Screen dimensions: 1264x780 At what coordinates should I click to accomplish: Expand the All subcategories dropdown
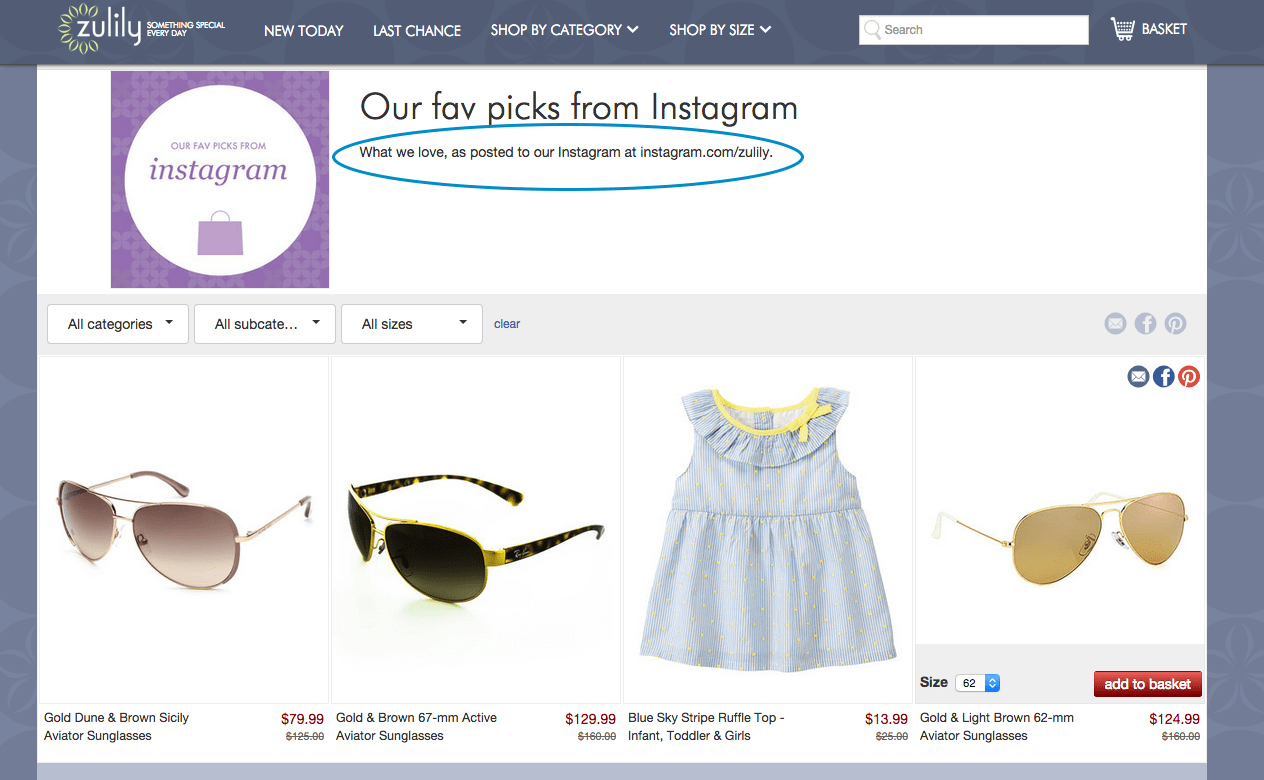pos(265,324)
